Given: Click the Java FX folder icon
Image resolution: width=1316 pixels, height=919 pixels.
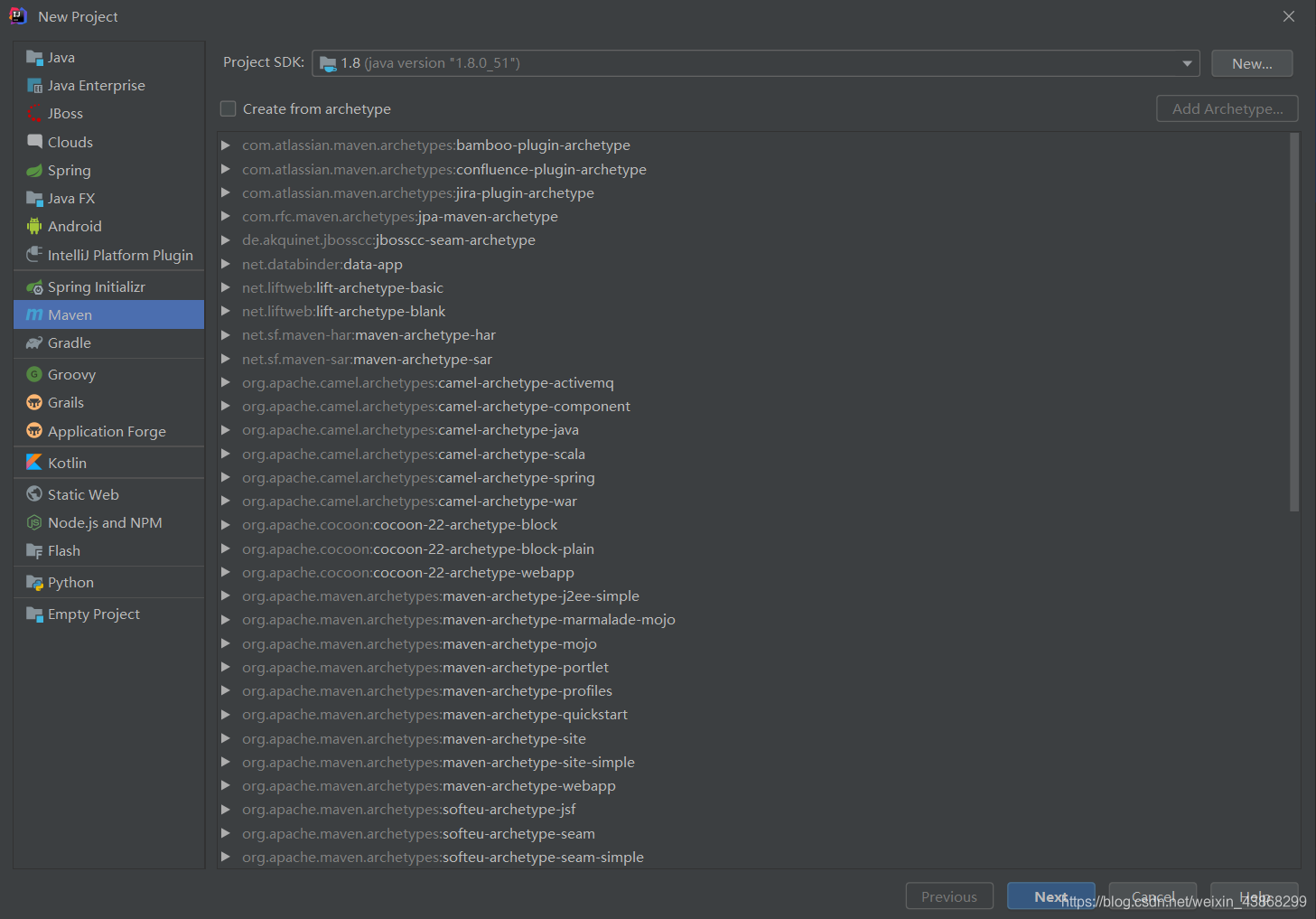Looking at the screenshot, I should (34, 199).
